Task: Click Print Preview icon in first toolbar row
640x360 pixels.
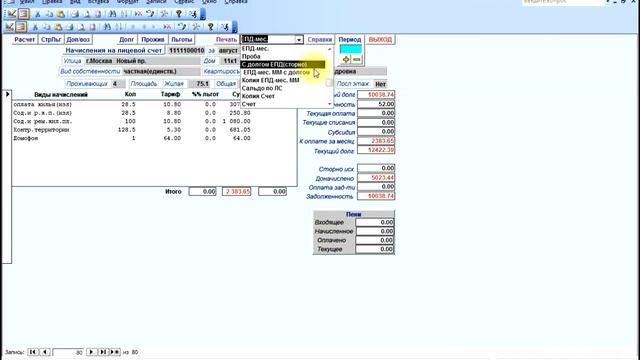Action: click(x=87, y=14)
